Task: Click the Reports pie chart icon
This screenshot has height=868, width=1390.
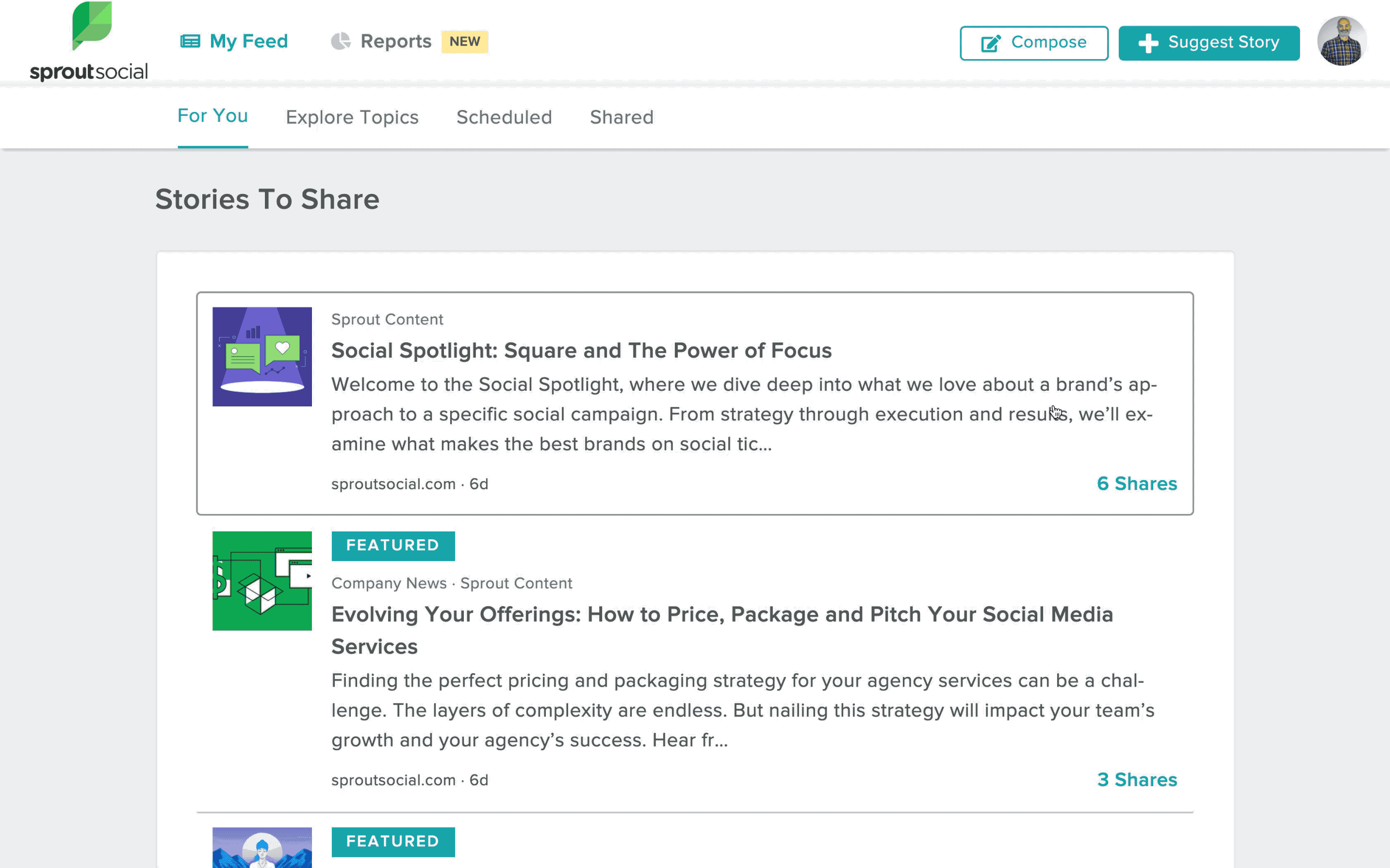Action: [341, 41]
